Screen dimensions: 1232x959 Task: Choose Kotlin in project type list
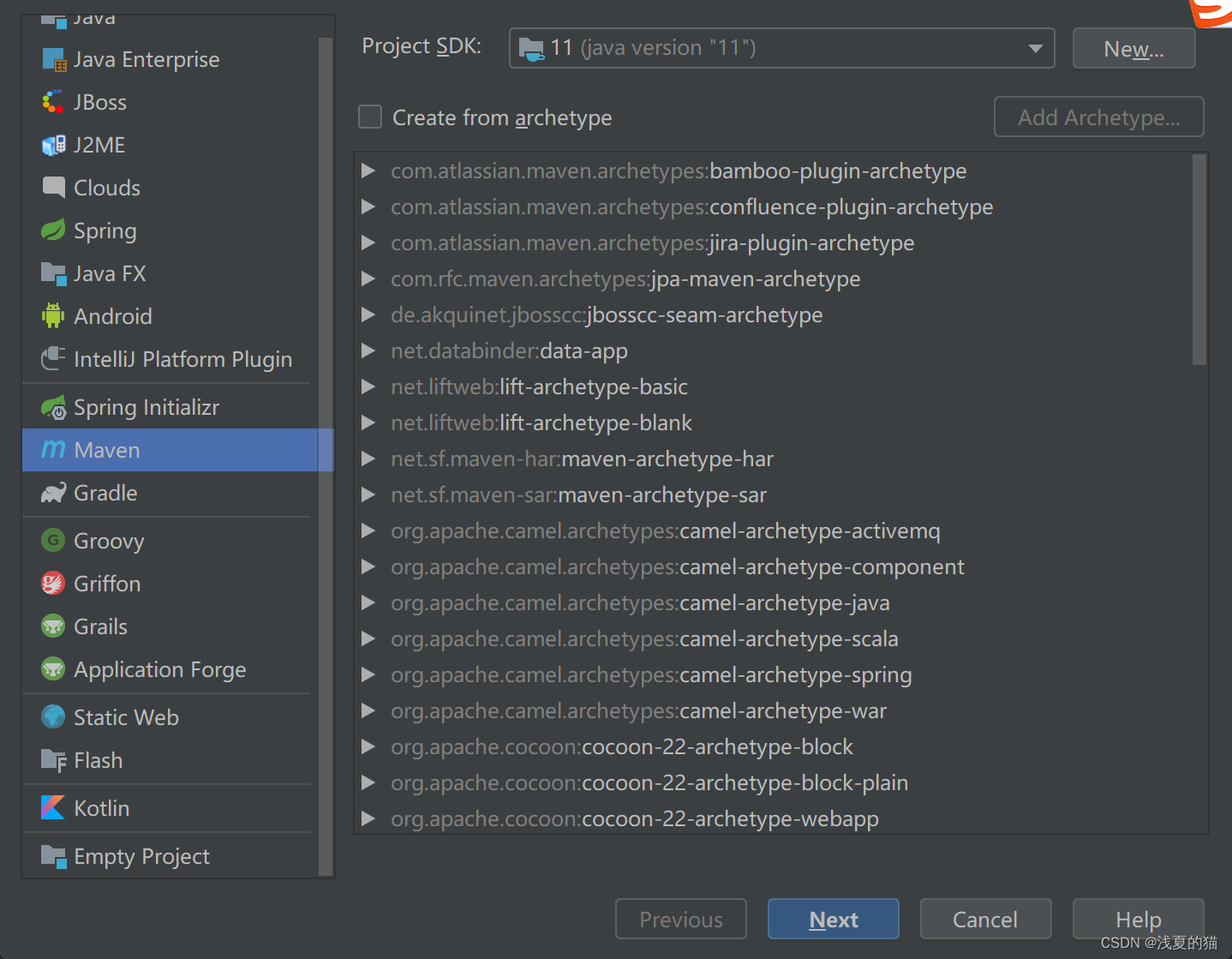pos(170,808)
